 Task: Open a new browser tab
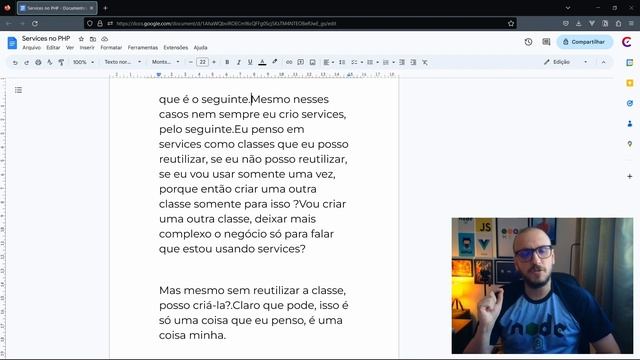[105, 8]
